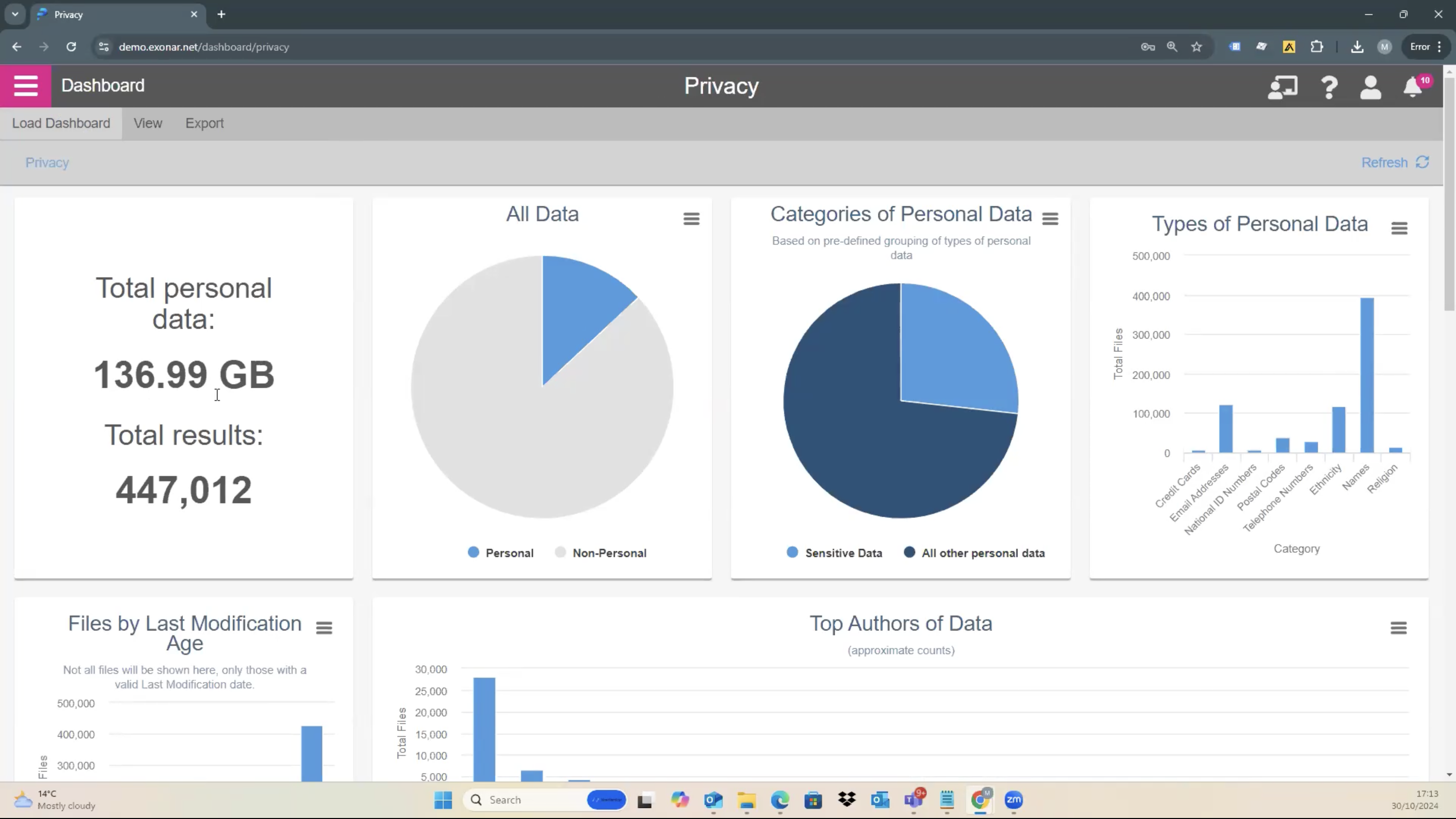Open the browser Extensions puzzle icon
Image resolution: width=1456 pixels, height=819 pixels.
pos(1316,47)
